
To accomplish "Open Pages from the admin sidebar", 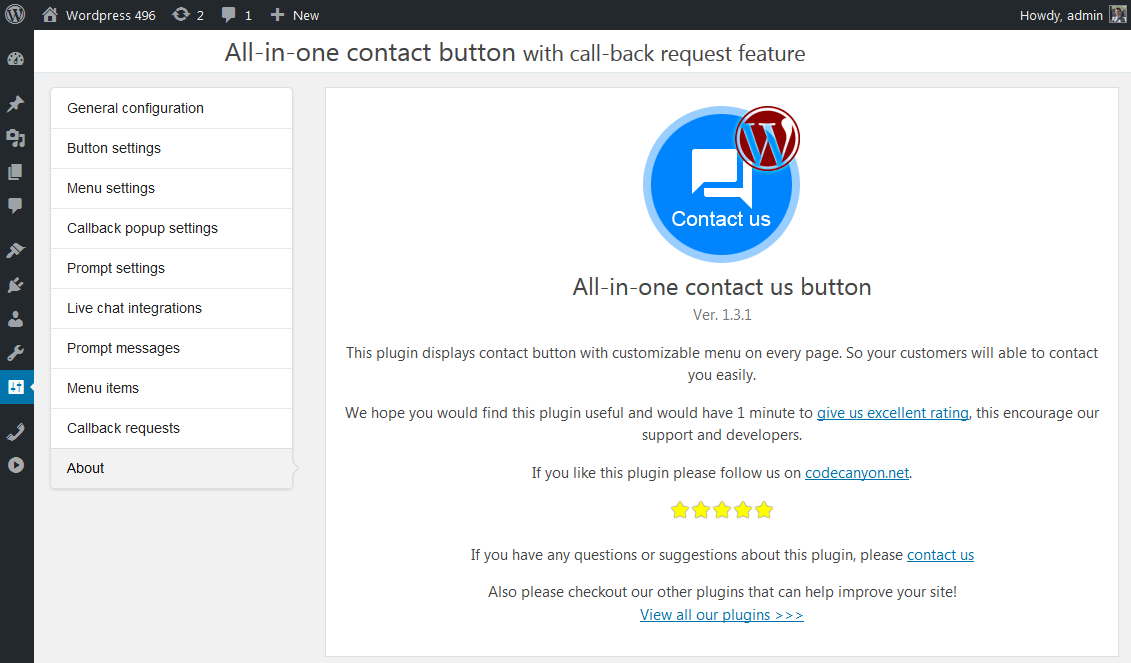I will coord(15,172).
